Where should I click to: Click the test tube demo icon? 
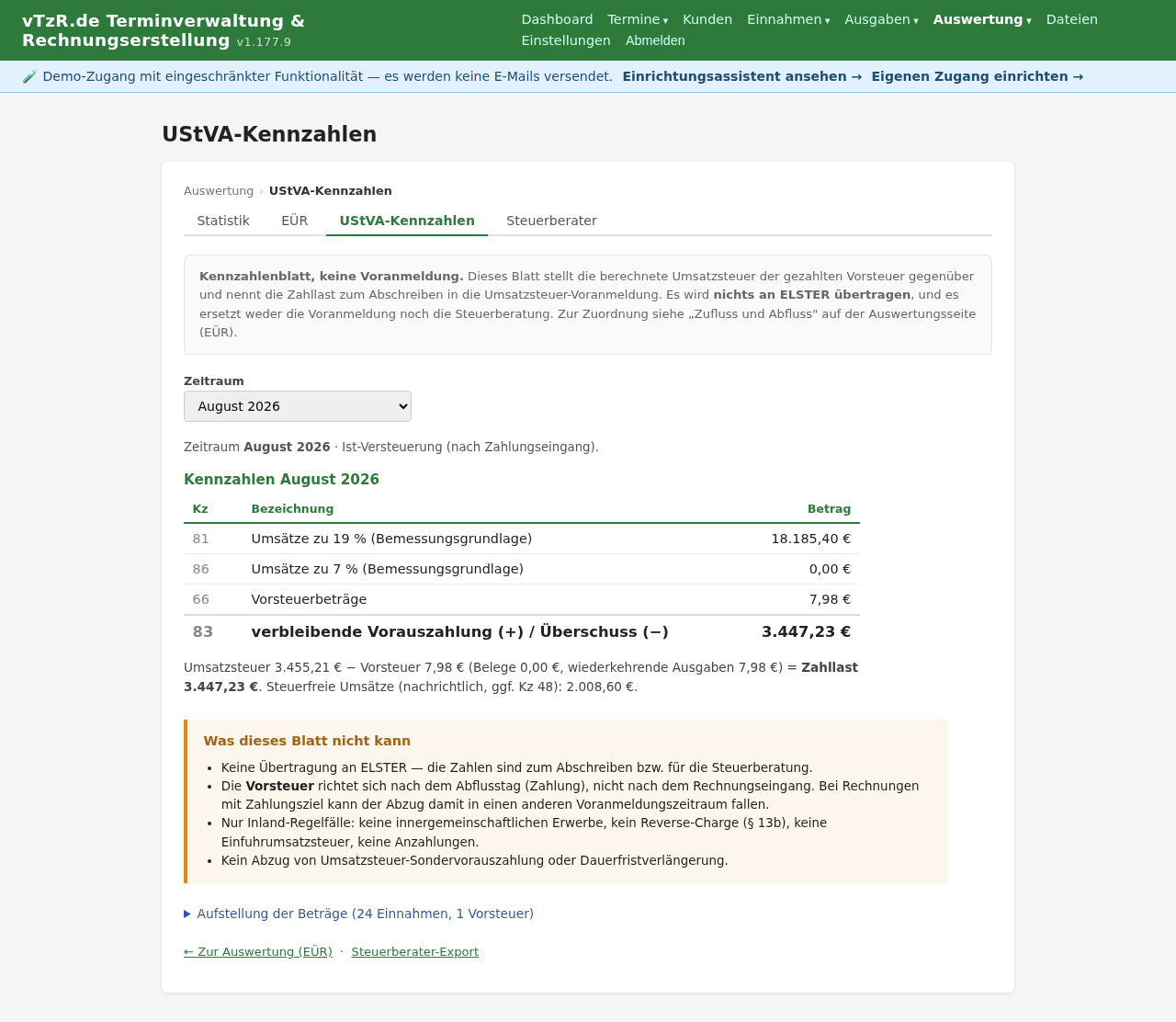coord(29,76)
